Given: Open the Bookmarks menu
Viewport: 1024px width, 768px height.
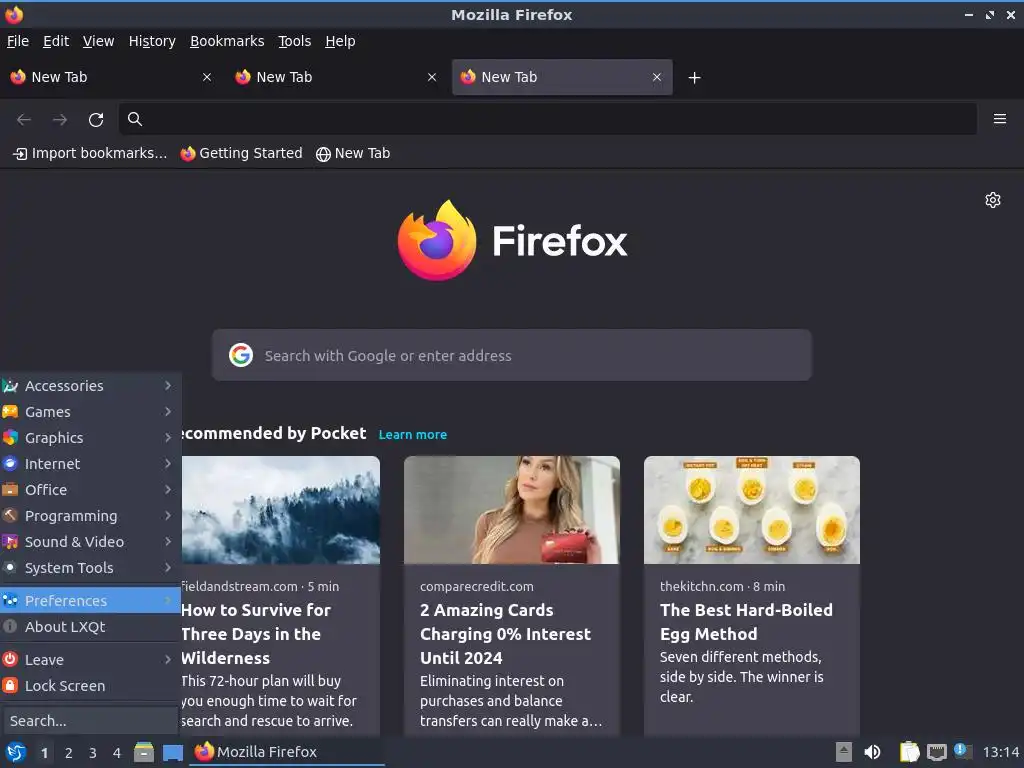Looking at the screenshot, I should click(227, 41).
